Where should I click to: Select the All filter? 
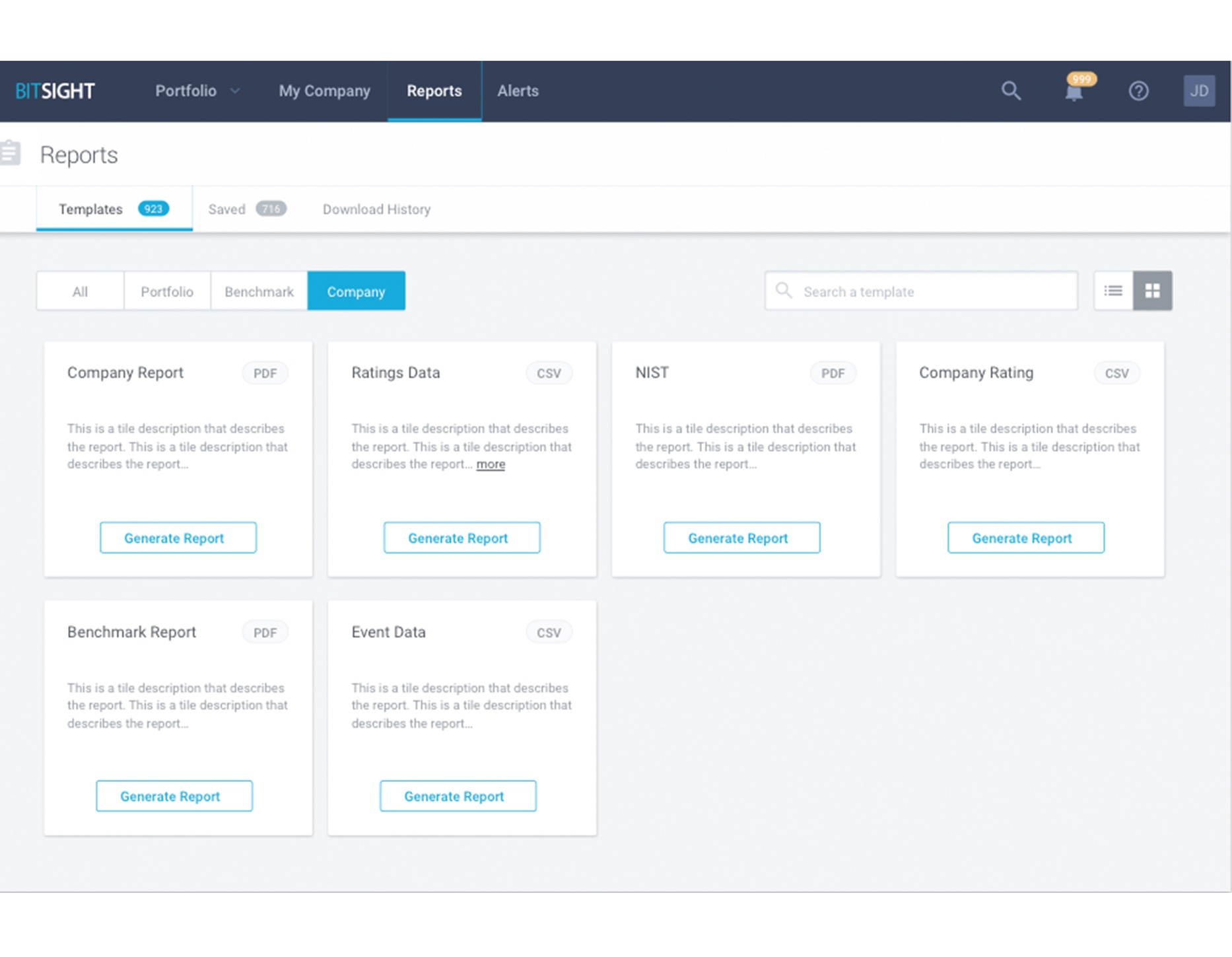click(x=80, y=291)
